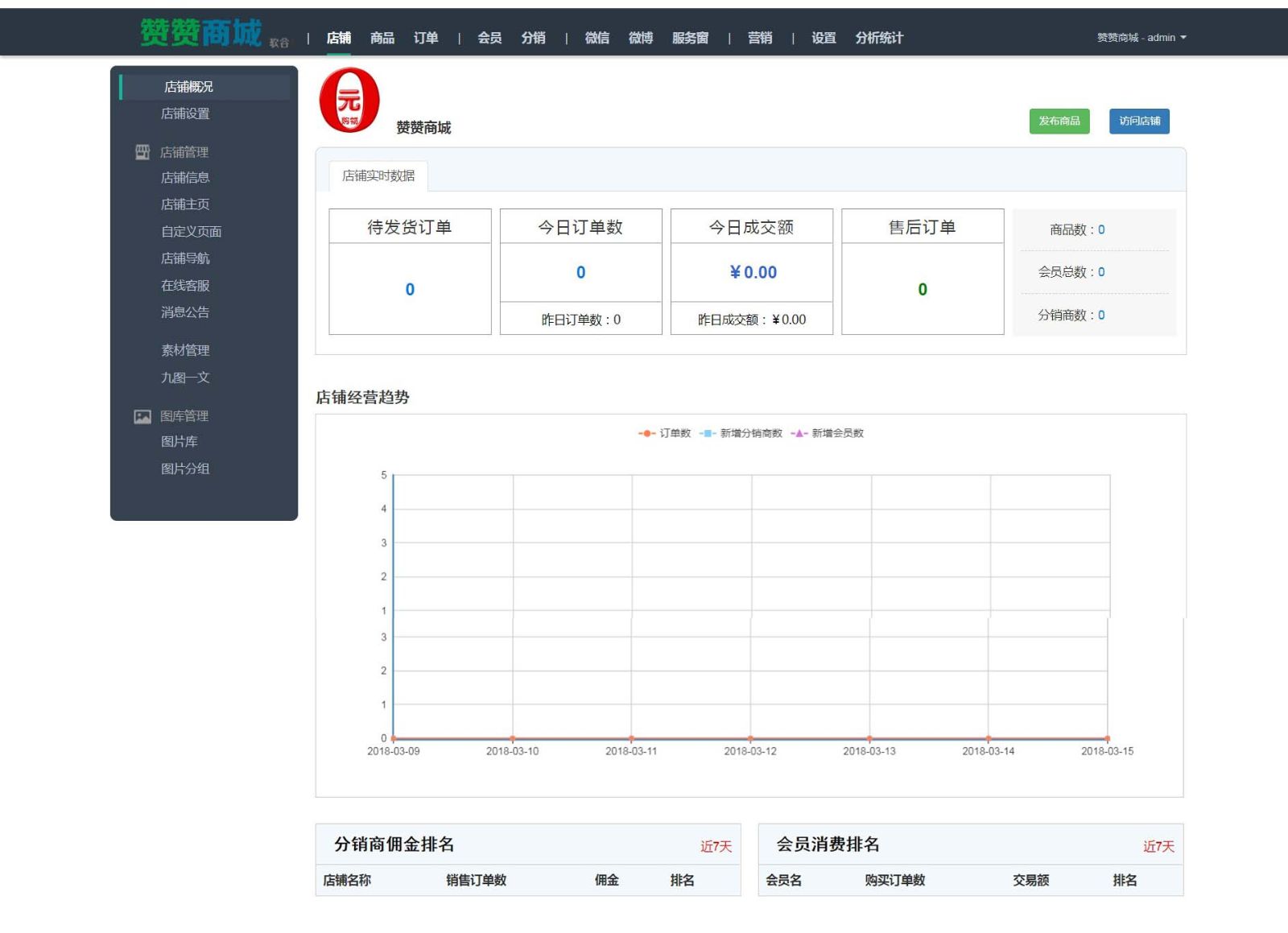Click the 赞赞商城 green logo
The image size is (1288, 933).
tap(200, 33)
